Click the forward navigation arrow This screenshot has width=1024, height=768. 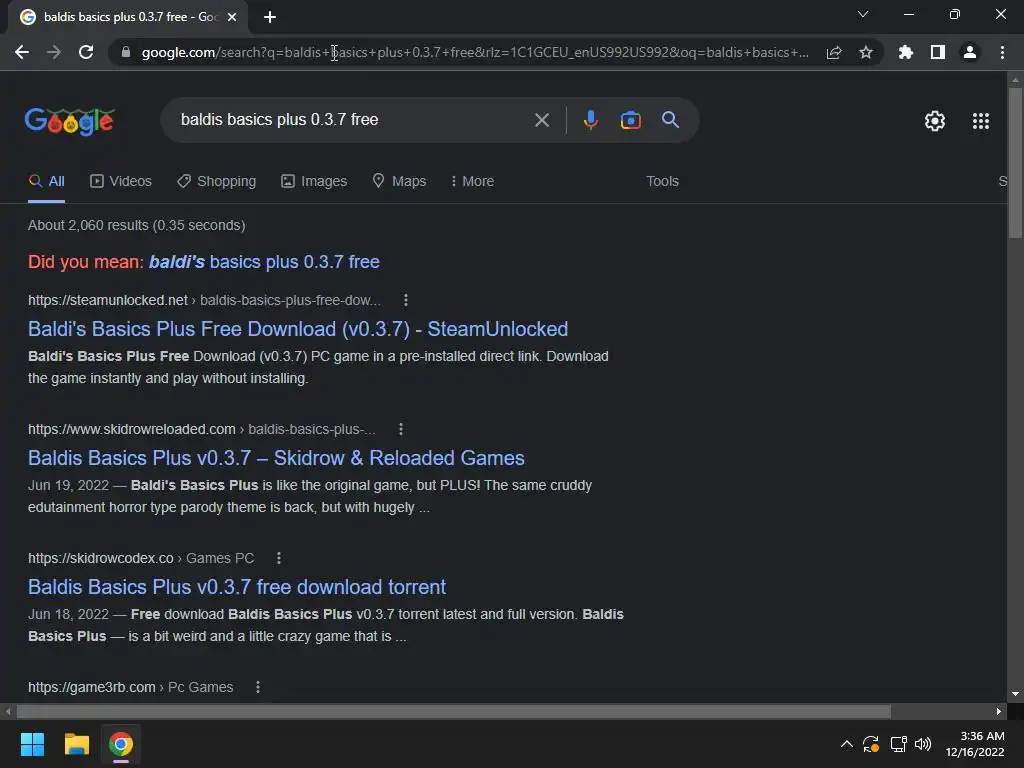(54, 52)
